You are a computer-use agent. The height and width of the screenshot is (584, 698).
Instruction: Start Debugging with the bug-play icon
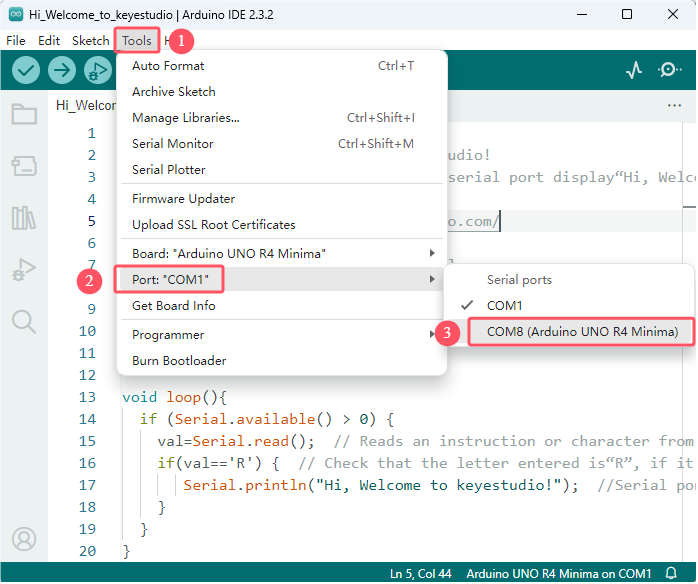click(x=98, y=70)
